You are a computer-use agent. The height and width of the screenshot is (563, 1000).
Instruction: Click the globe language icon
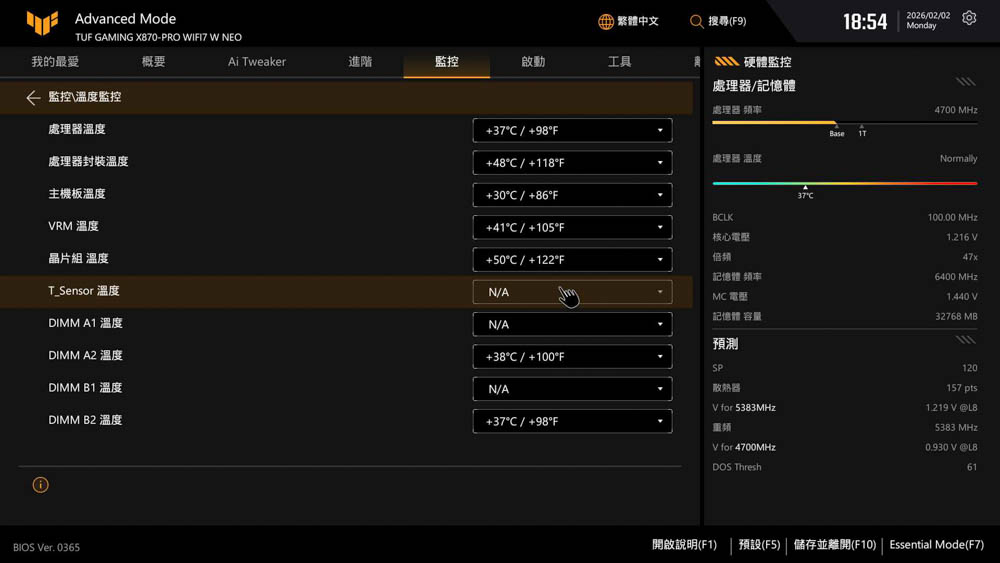(606, 21)
